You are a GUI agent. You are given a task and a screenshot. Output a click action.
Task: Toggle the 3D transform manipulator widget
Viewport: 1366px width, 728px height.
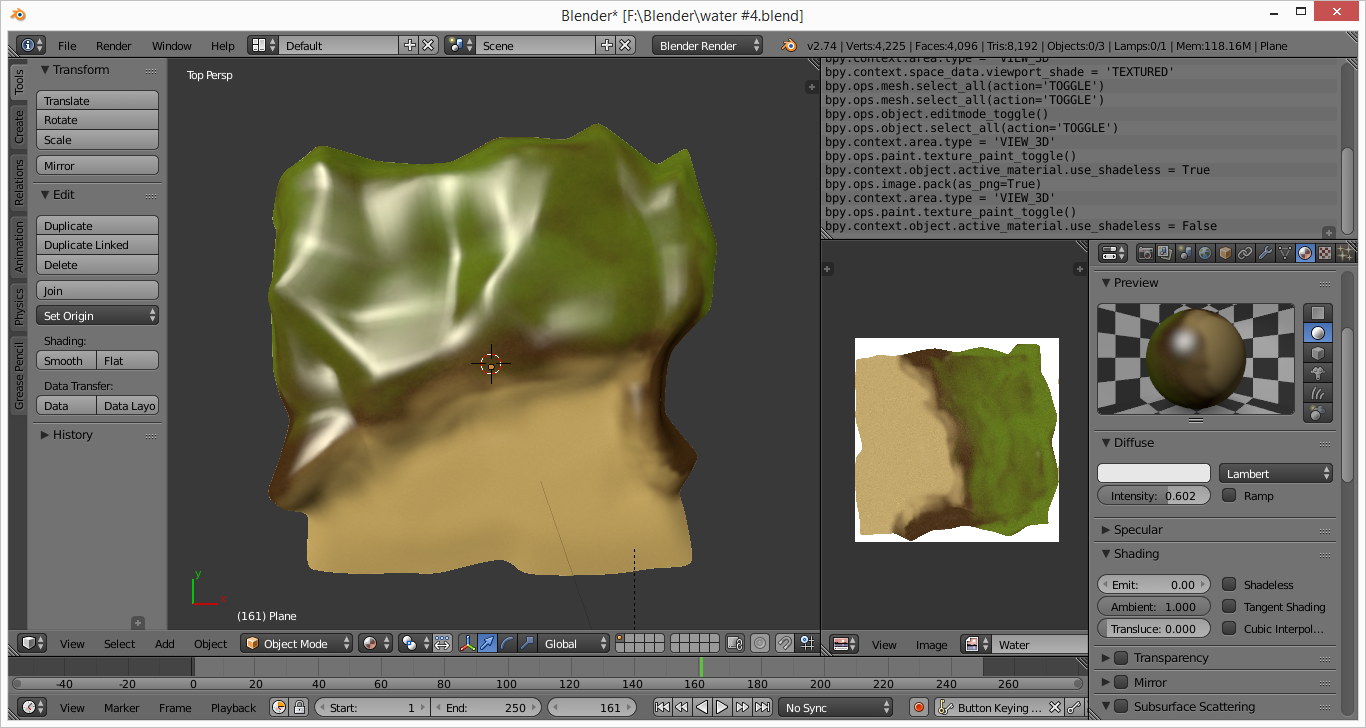466,643
